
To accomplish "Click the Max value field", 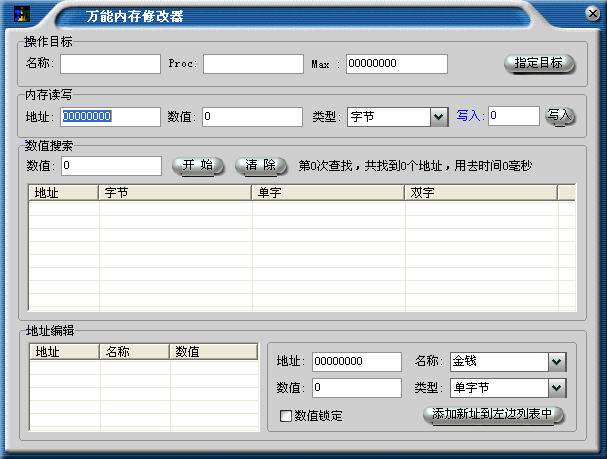I will point(396,64).
